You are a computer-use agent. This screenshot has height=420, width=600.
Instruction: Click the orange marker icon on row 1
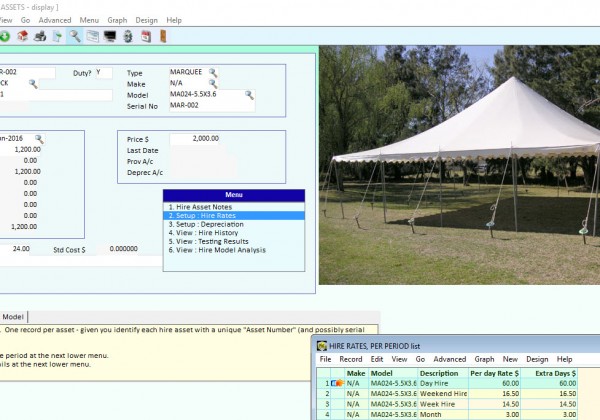[x=338, y=383]
